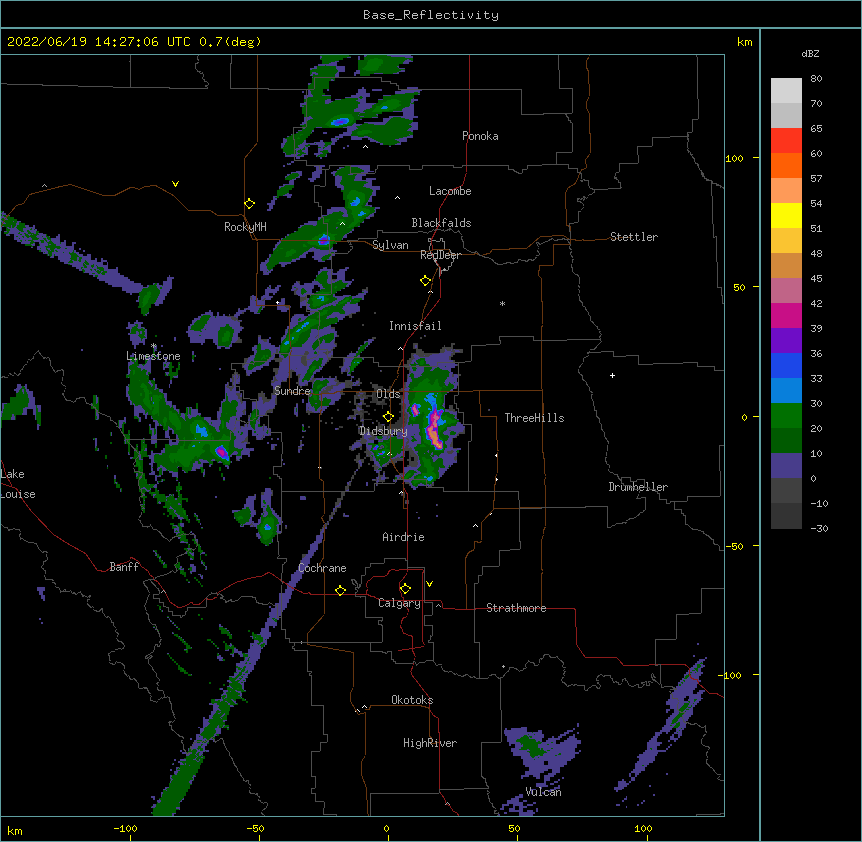Click the Sundre town label
The height and width of the screenshot is (842, 862).
pyautogui.click(x=292, y=391)
